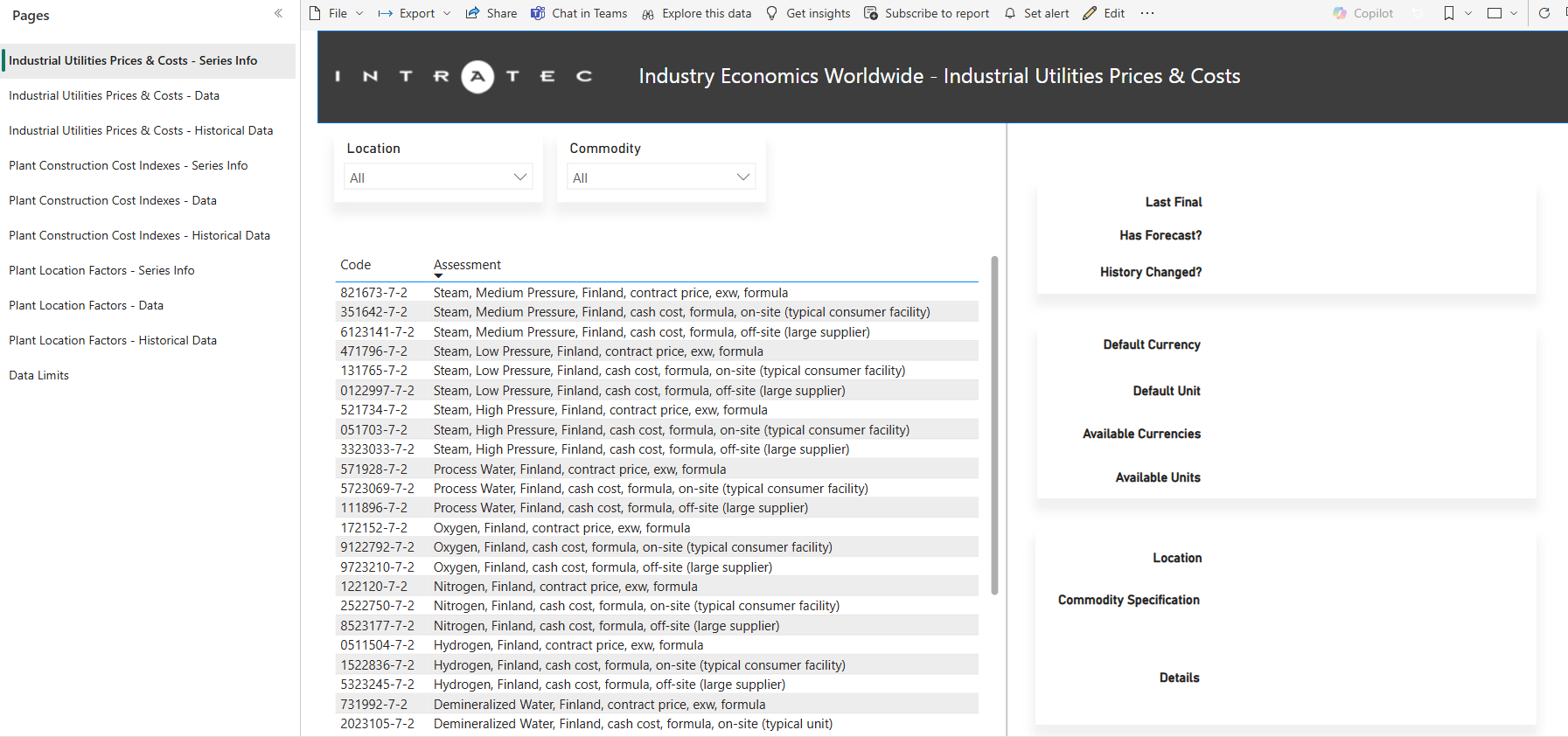
Task: Click the Edit pencil icon
Action: (1090, 13)
